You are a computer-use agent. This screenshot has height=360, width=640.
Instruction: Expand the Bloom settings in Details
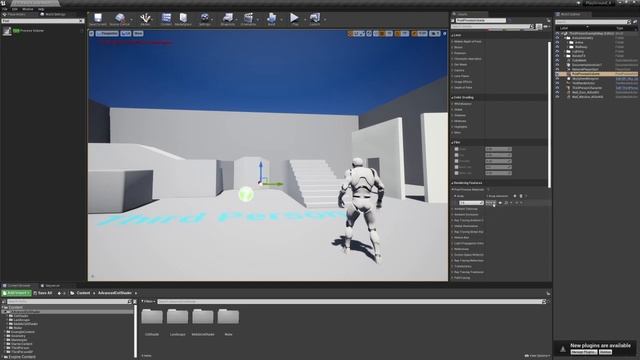pos(452,47)
